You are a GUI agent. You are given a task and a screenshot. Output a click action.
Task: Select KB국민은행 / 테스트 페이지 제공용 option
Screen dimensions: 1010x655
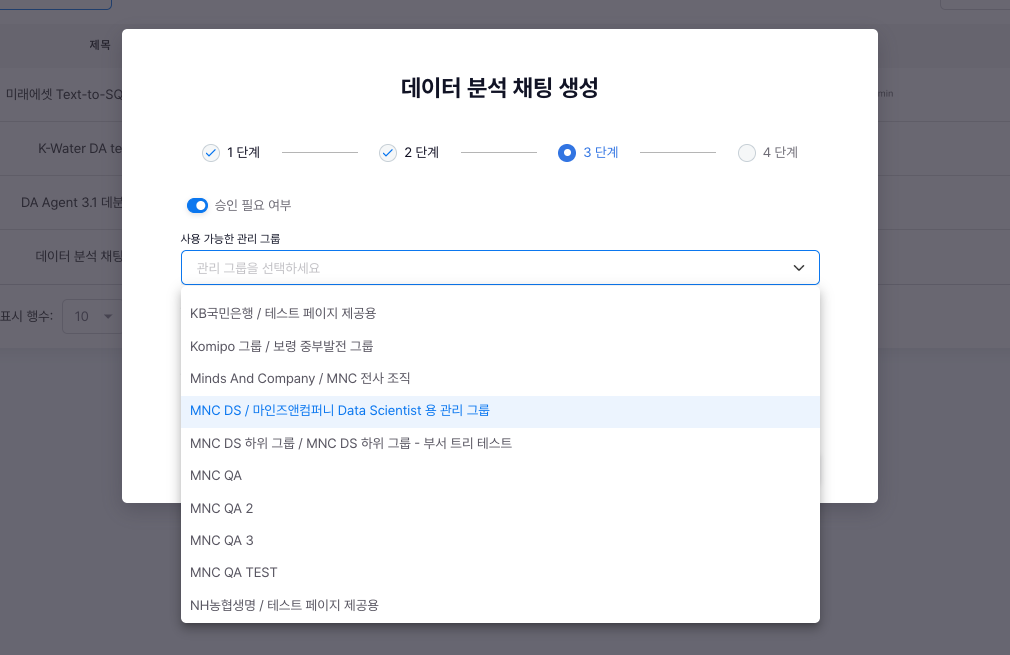pyautogui.click(x=283, y=313)
